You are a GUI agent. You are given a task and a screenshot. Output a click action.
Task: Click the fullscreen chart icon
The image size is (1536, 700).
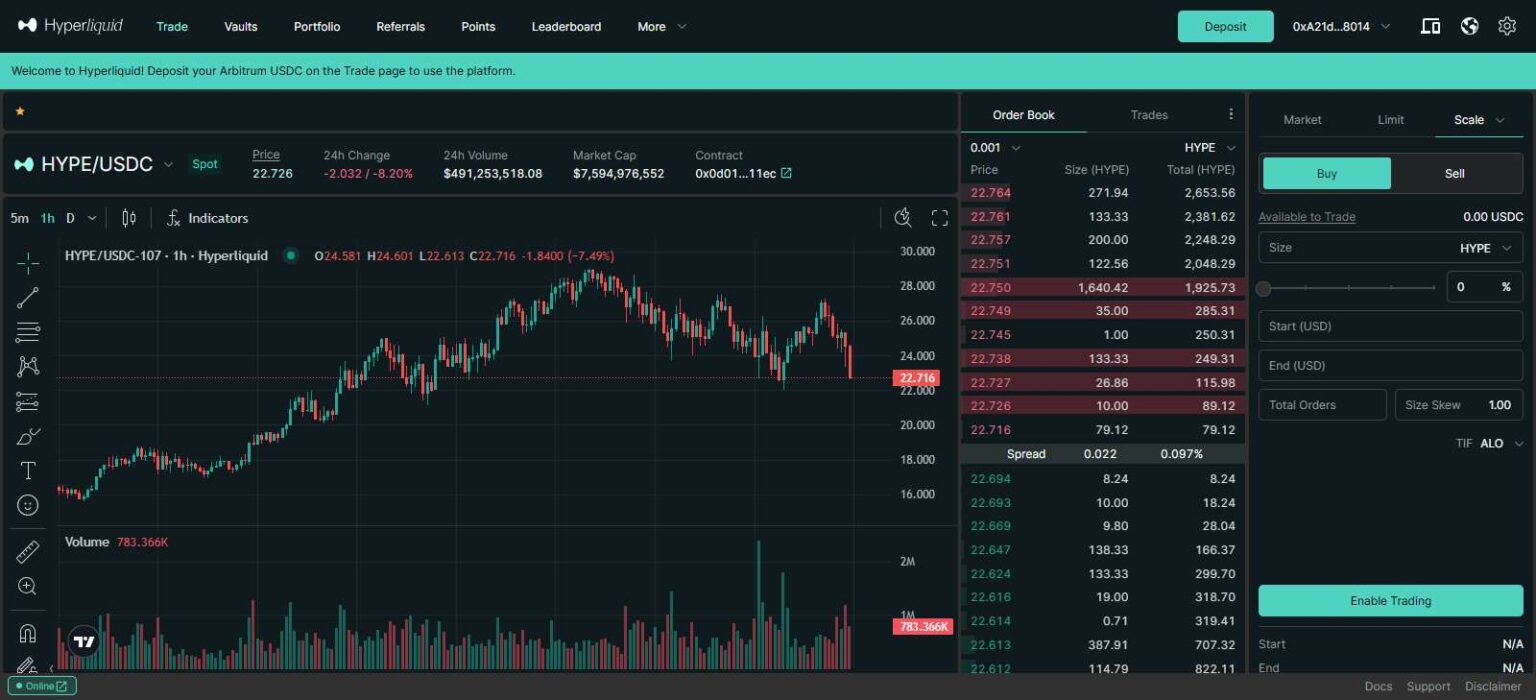[939, 218]
